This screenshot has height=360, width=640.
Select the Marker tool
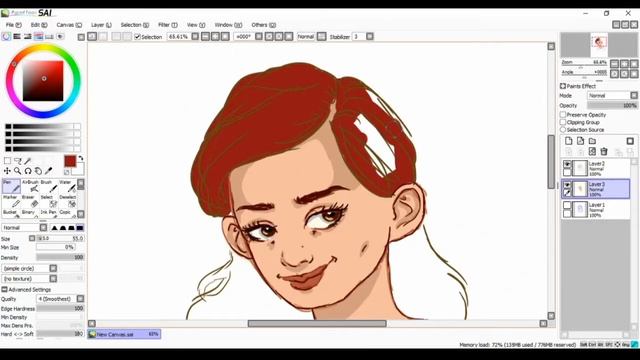11,201
